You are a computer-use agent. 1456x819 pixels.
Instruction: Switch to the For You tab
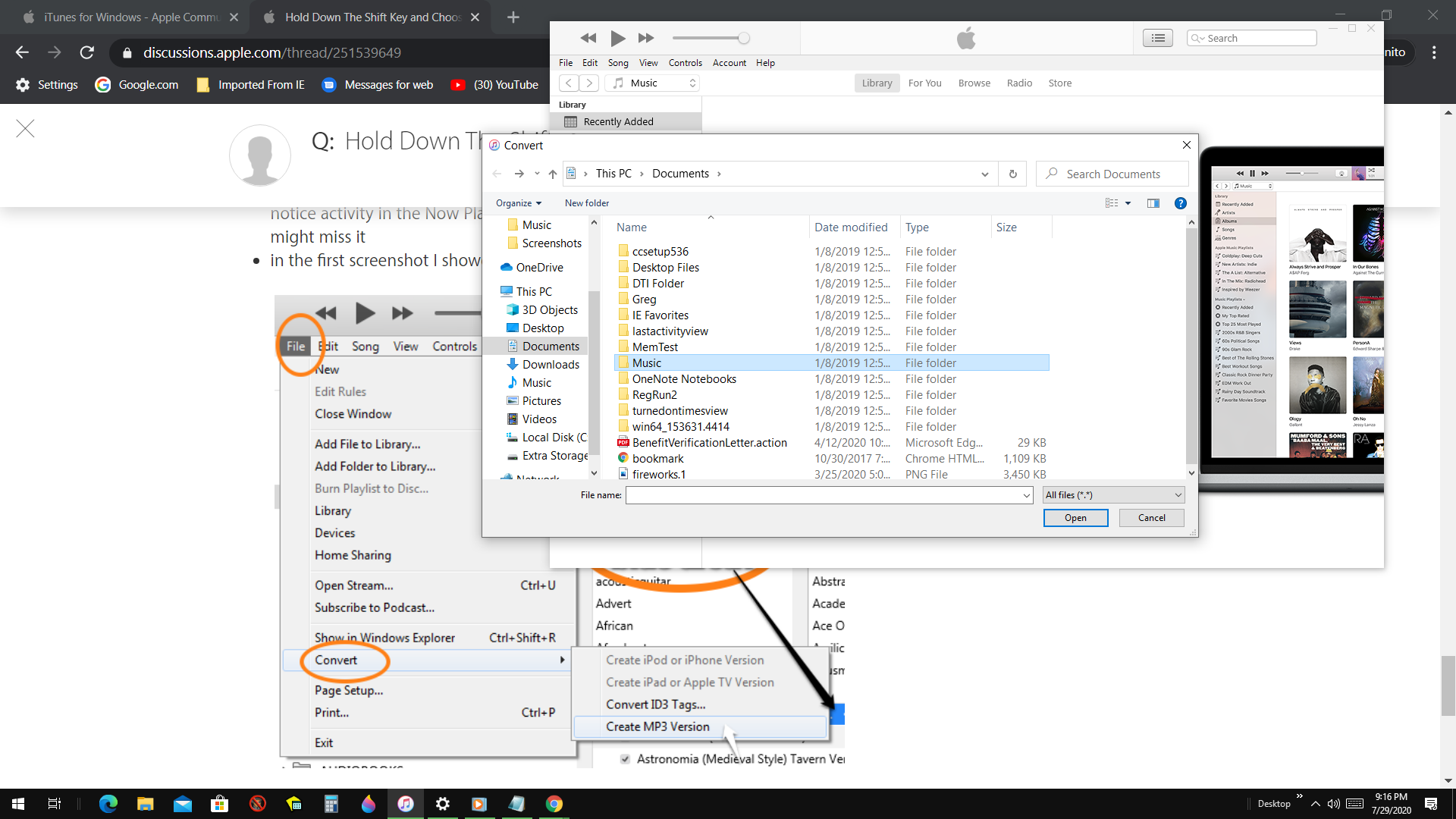pyautogui.click(x=924, y=83)
